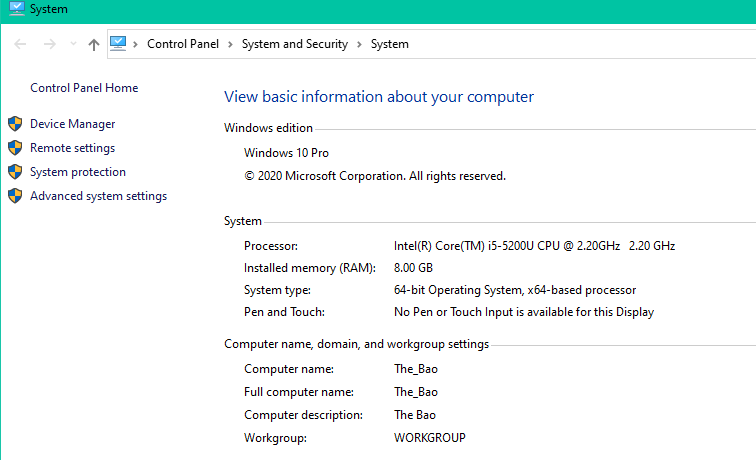Open the recent locations dropdown arrow

click(73, 44)
